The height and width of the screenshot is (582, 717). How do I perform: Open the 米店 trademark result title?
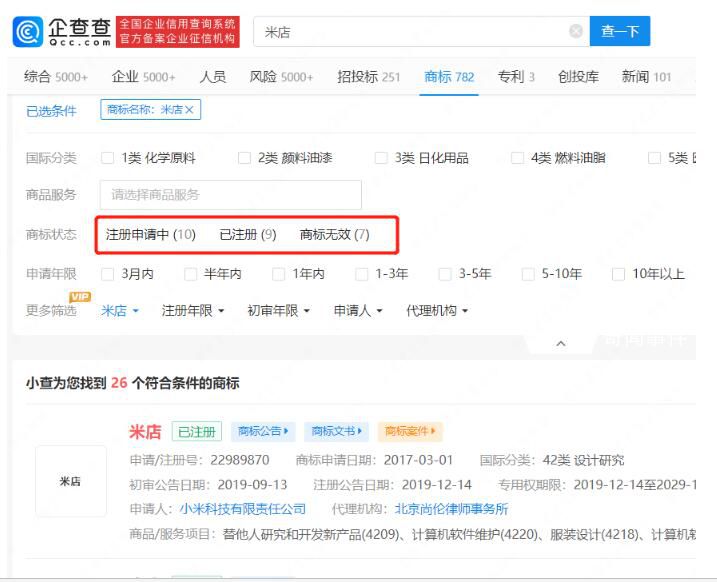(145, 432)
